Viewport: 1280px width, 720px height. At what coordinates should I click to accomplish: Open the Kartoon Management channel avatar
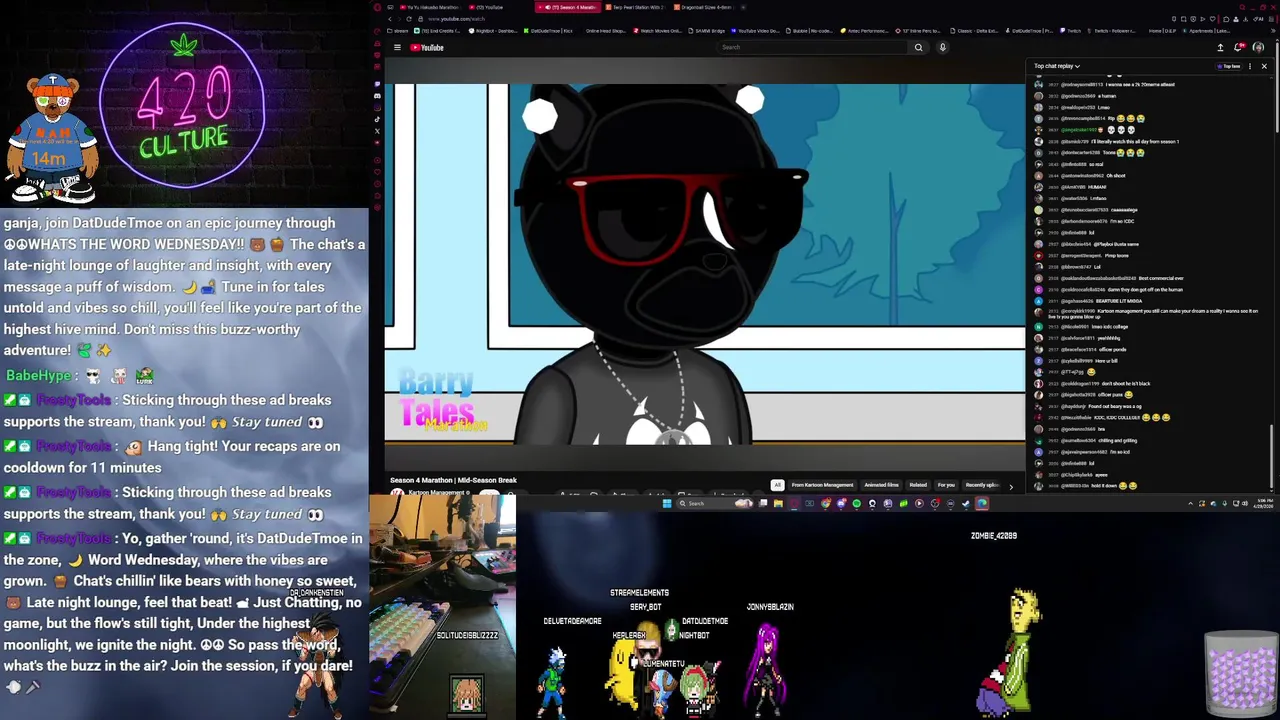click(x=397, y=494)
